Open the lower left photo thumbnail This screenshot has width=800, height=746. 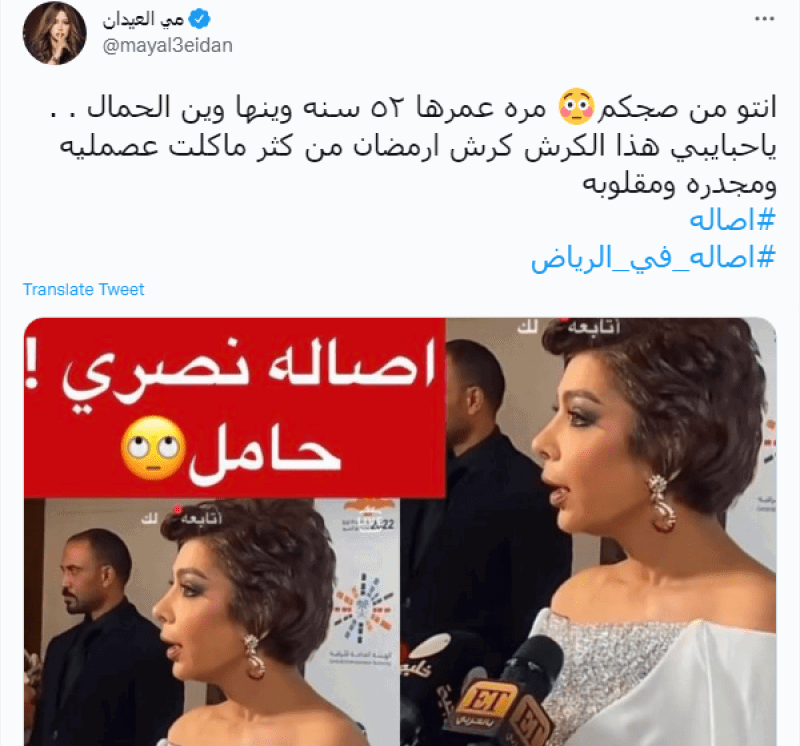coord(212,622)
